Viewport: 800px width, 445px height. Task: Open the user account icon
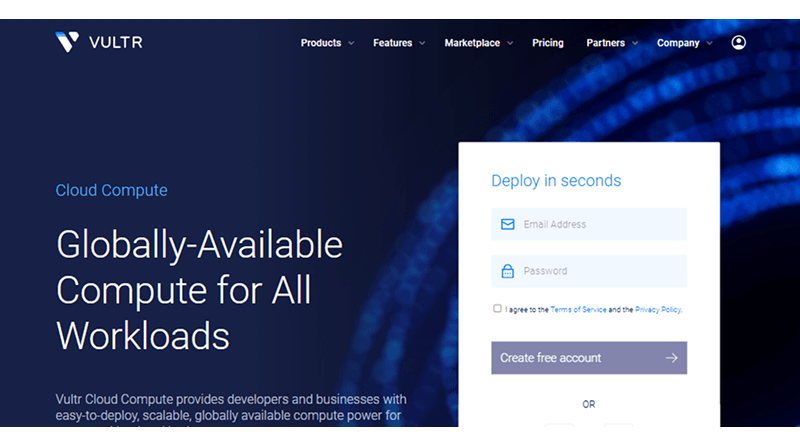[738, 42]
